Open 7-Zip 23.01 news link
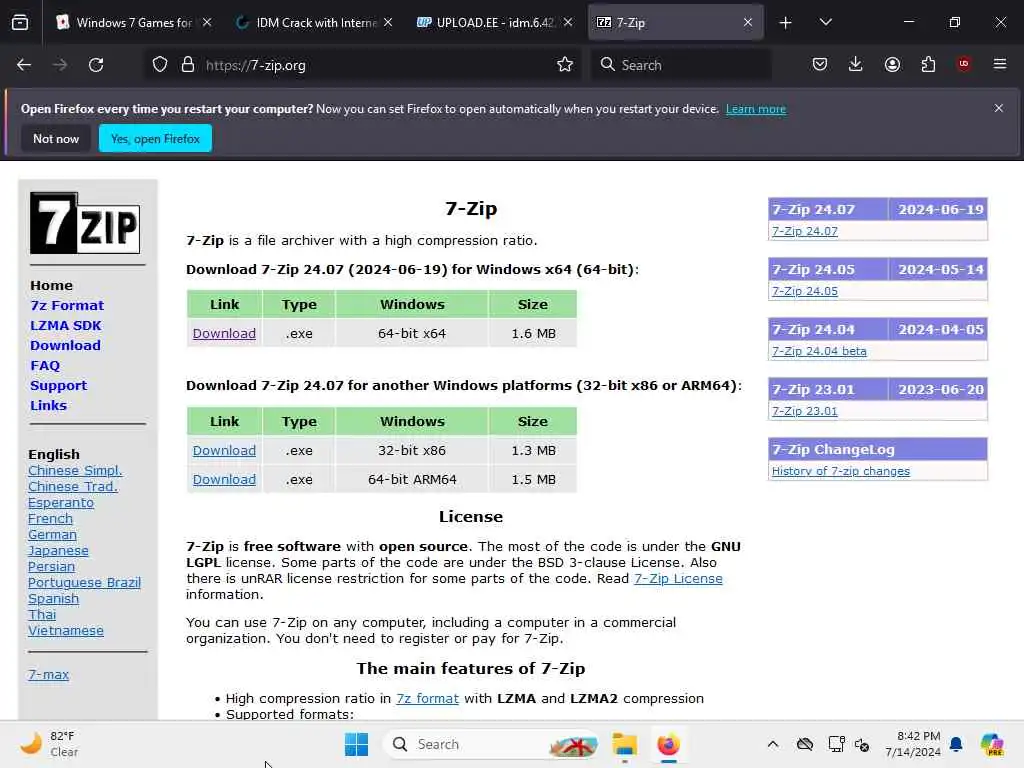 805,411
